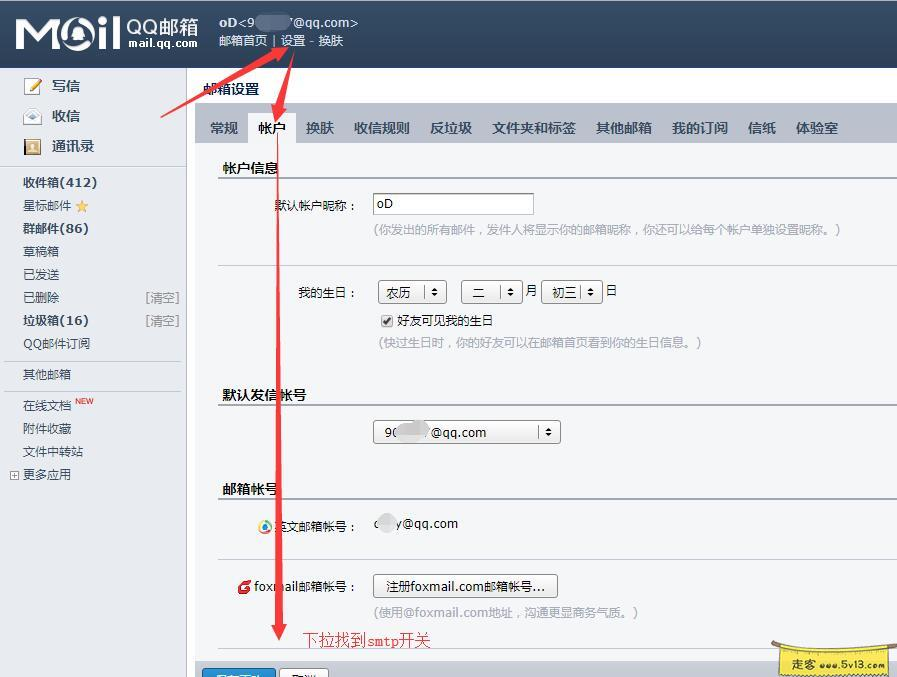Screen dimensions: 897x677
Task: Click the 默认帐户昵称 input field
Action: (x=453, y=203)
